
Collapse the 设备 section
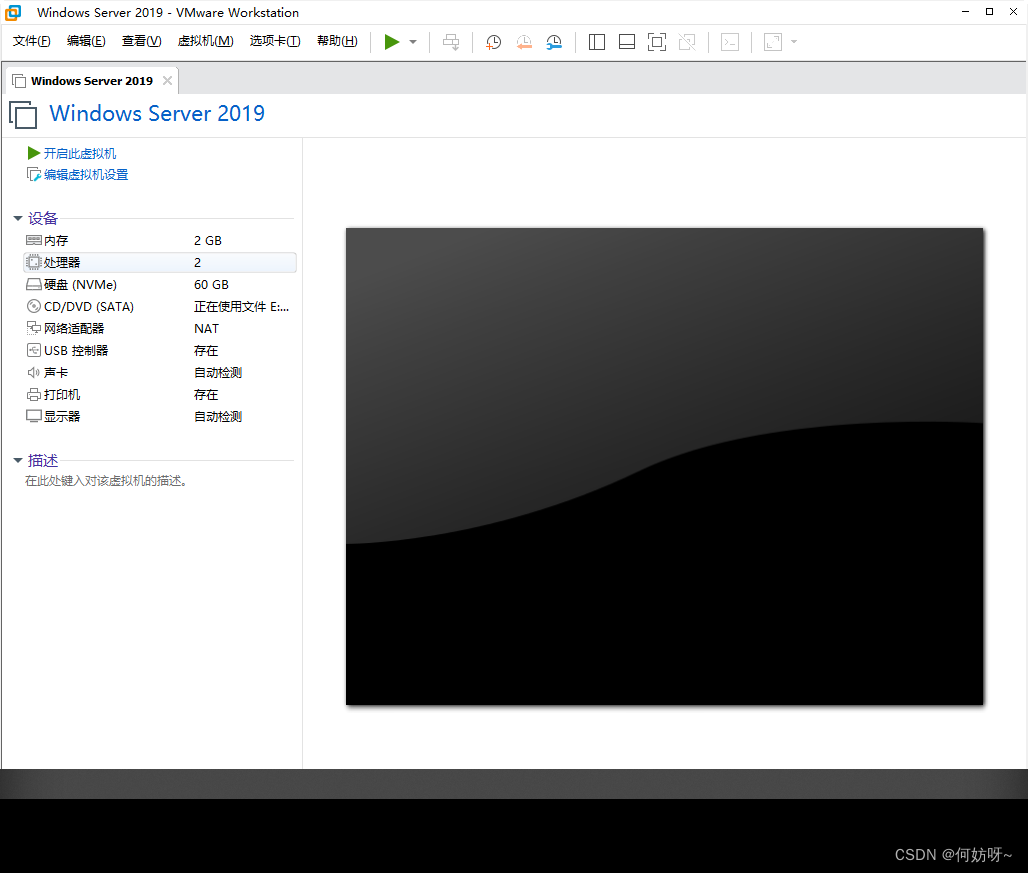[18, 218]
